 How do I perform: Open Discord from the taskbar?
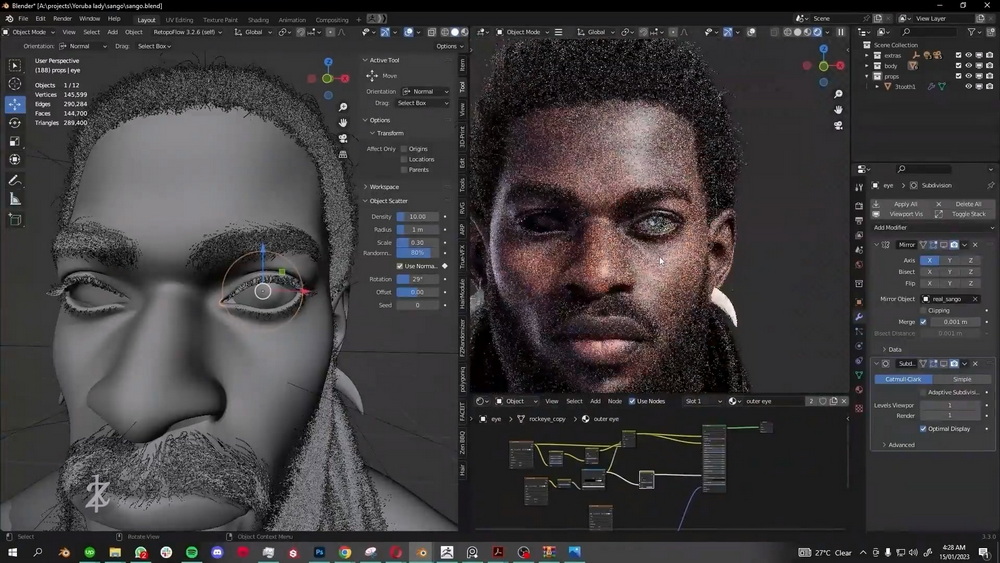(217, 552)
